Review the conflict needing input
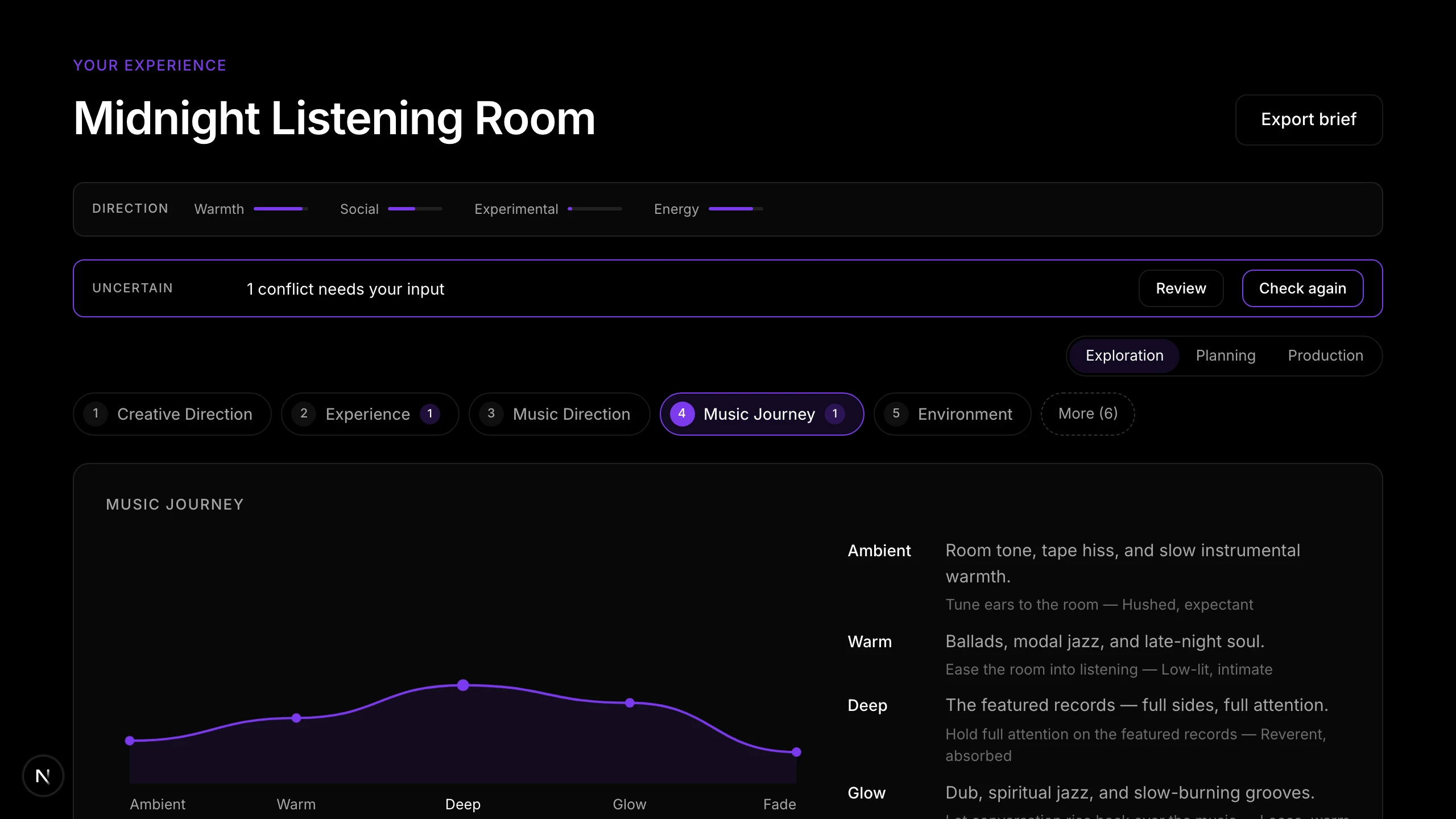Viewport: 1456px width, 819px height. 1181,288
